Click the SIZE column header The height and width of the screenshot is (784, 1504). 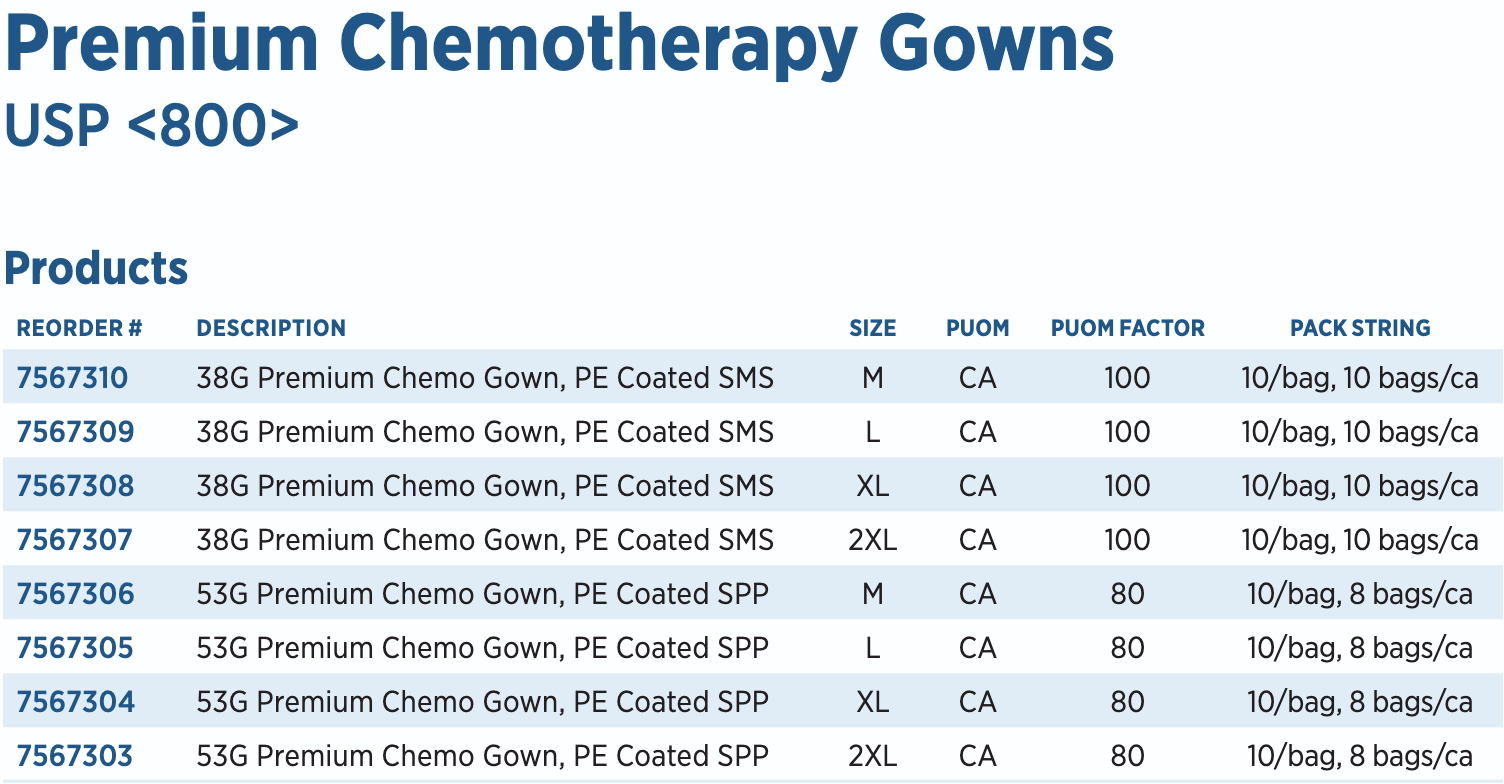tap(872, 328)
